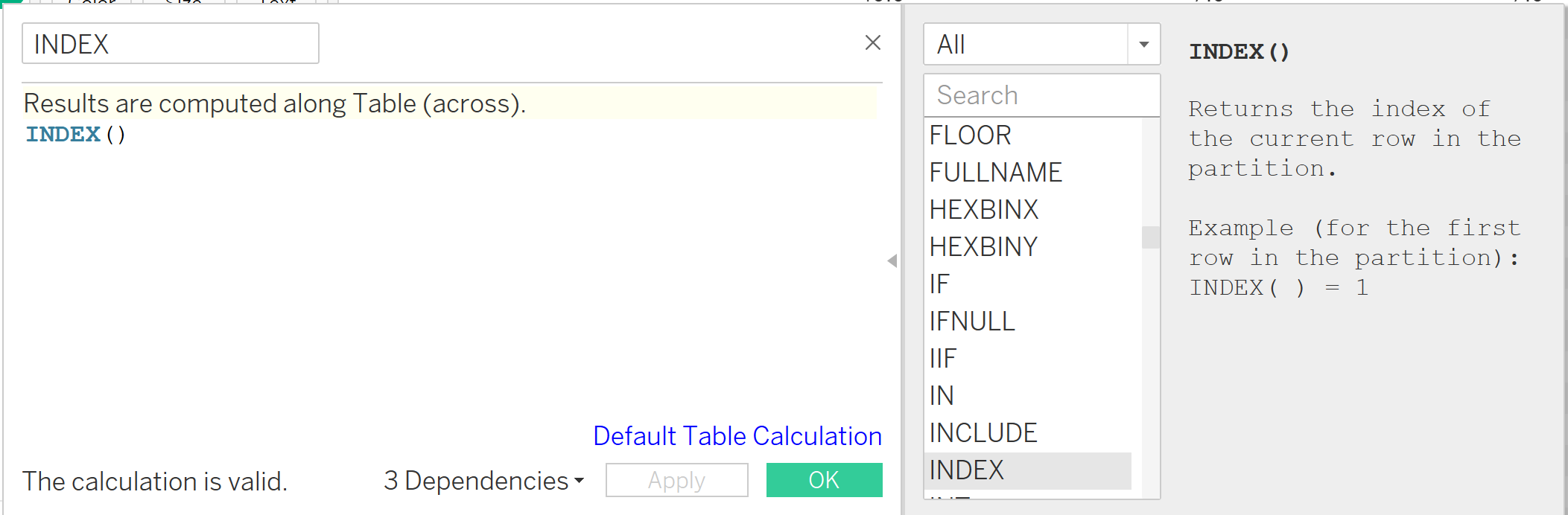Select the IIF function entry

coord(943,359)
